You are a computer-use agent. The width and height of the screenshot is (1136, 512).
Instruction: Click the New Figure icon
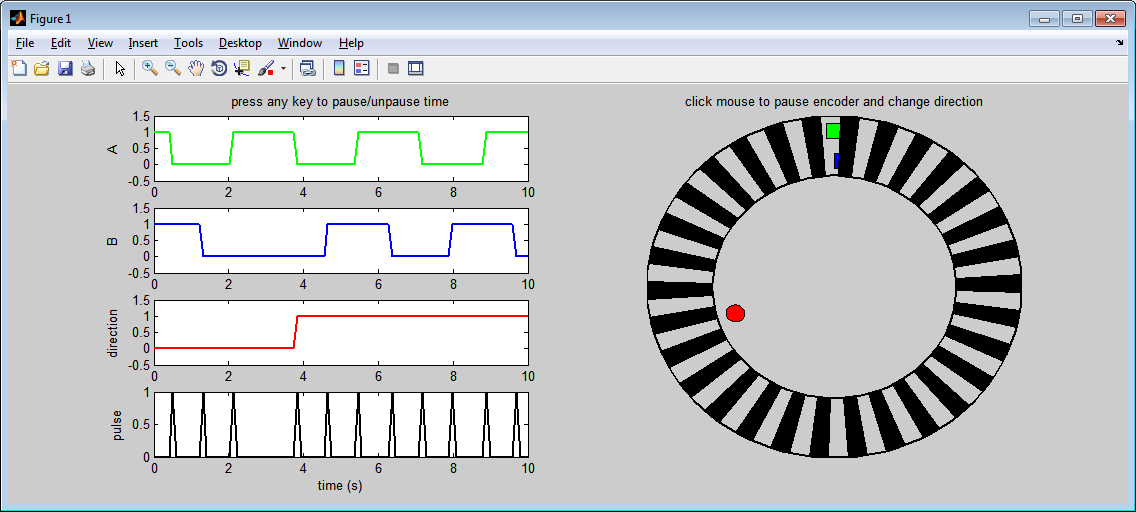[18, 69]
